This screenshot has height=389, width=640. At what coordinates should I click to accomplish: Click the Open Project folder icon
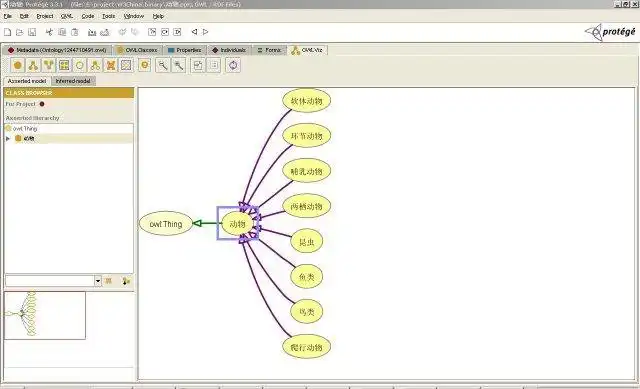20,32
